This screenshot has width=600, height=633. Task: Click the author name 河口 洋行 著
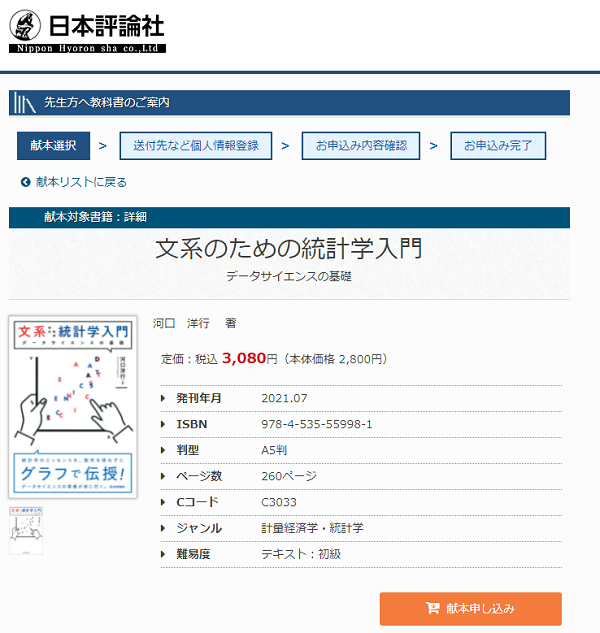[194, 323]
